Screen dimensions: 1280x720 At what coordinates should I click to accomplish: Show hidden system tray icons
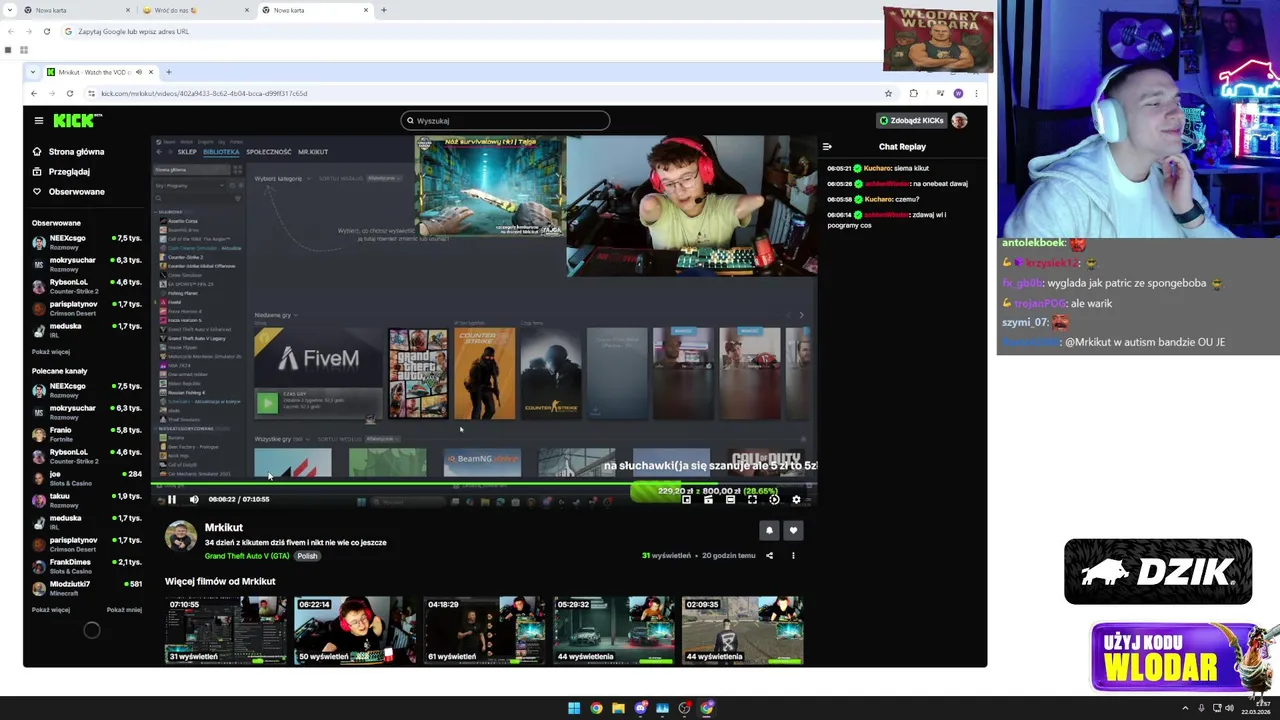[1185, 708]
